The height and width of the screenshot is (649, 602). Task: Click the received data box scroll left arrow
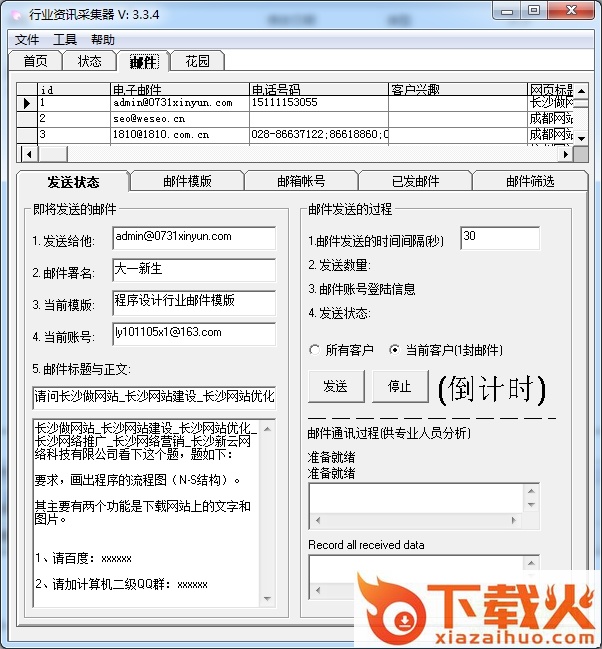pos(318,590)
